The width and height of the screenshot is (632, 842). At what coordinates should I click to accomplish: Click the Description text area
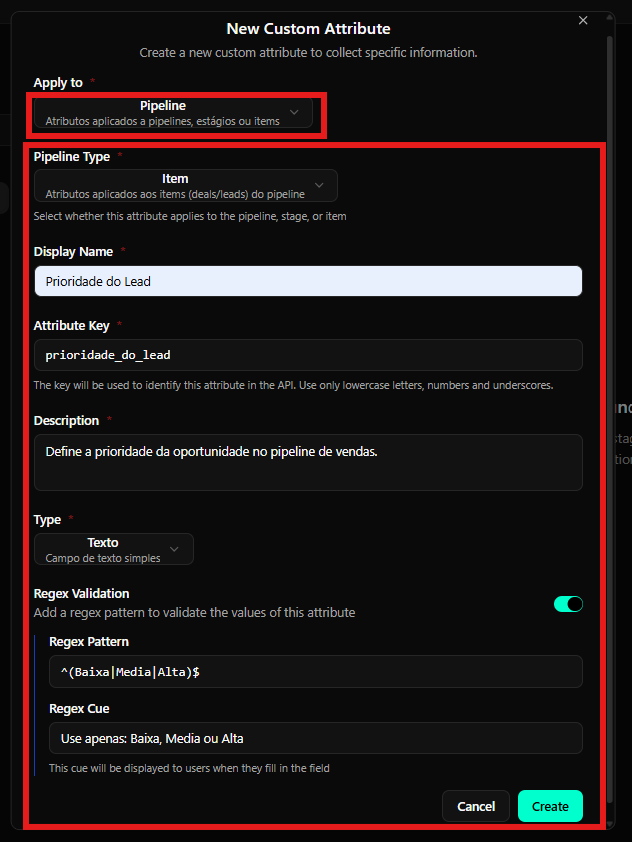[308, 462]
